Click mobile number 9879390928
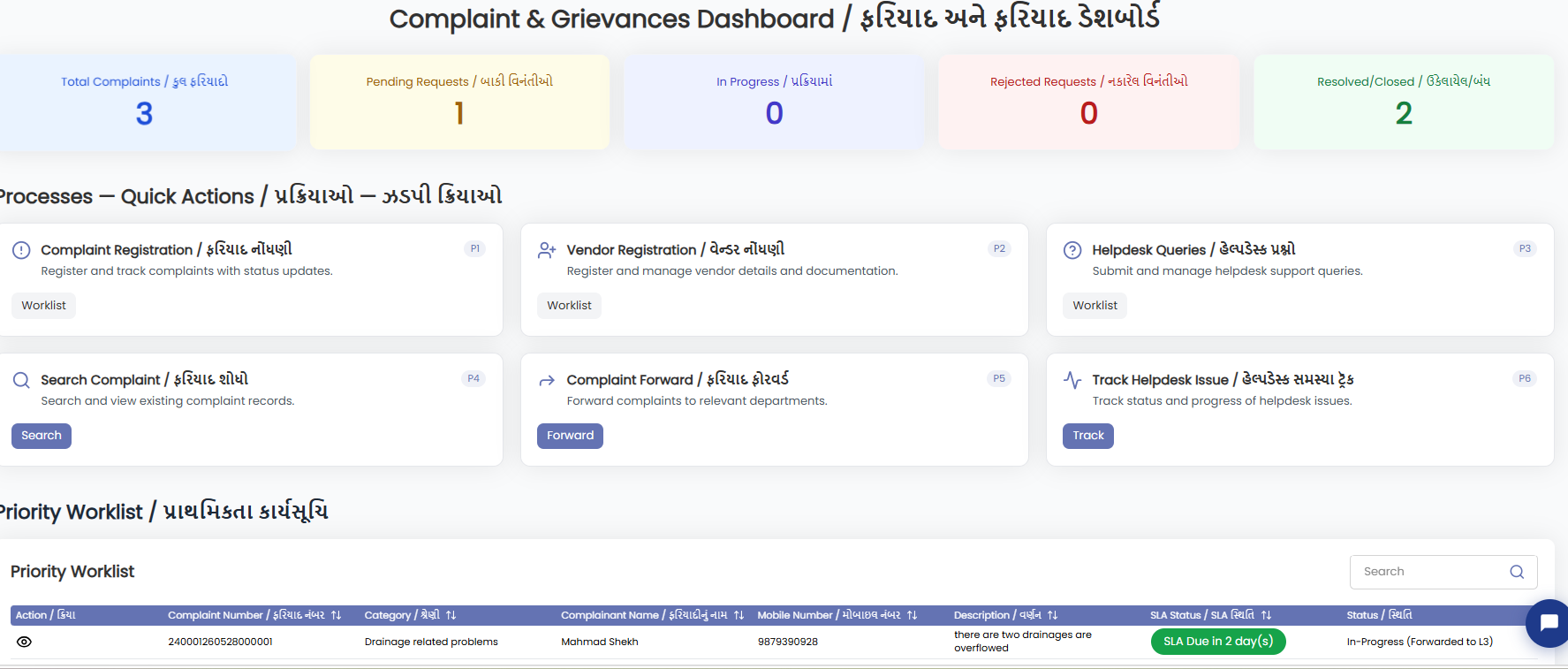 788,642
